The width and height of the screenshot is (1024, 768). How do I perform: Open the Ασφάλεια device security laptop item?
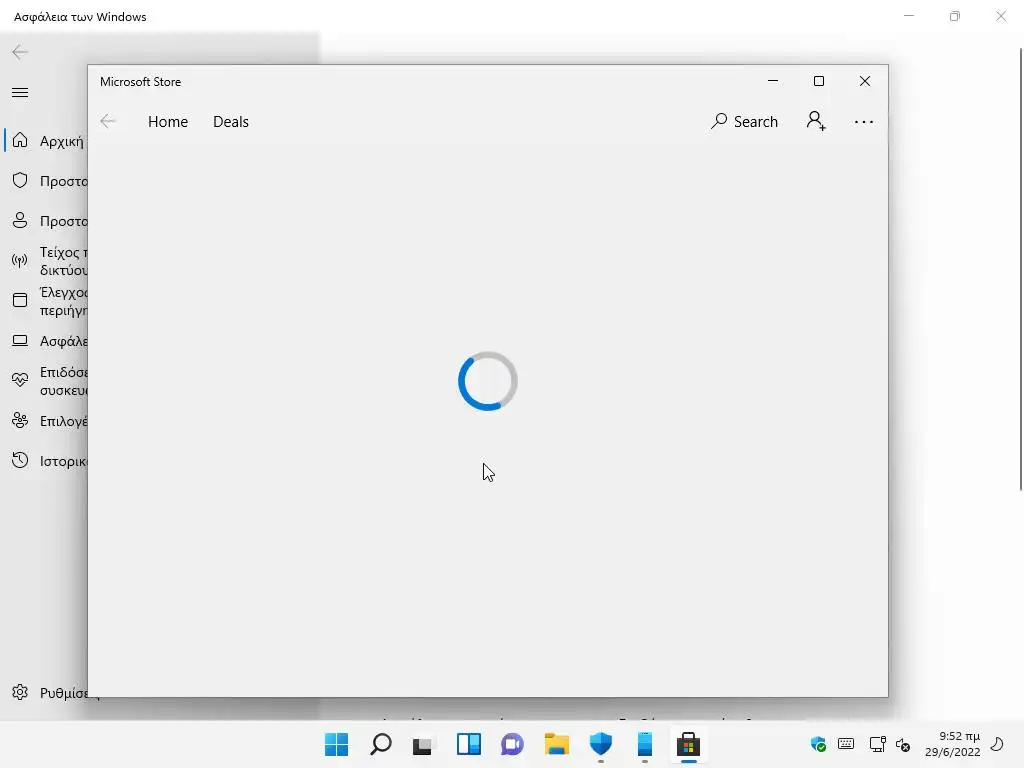[x=46, y=341]
